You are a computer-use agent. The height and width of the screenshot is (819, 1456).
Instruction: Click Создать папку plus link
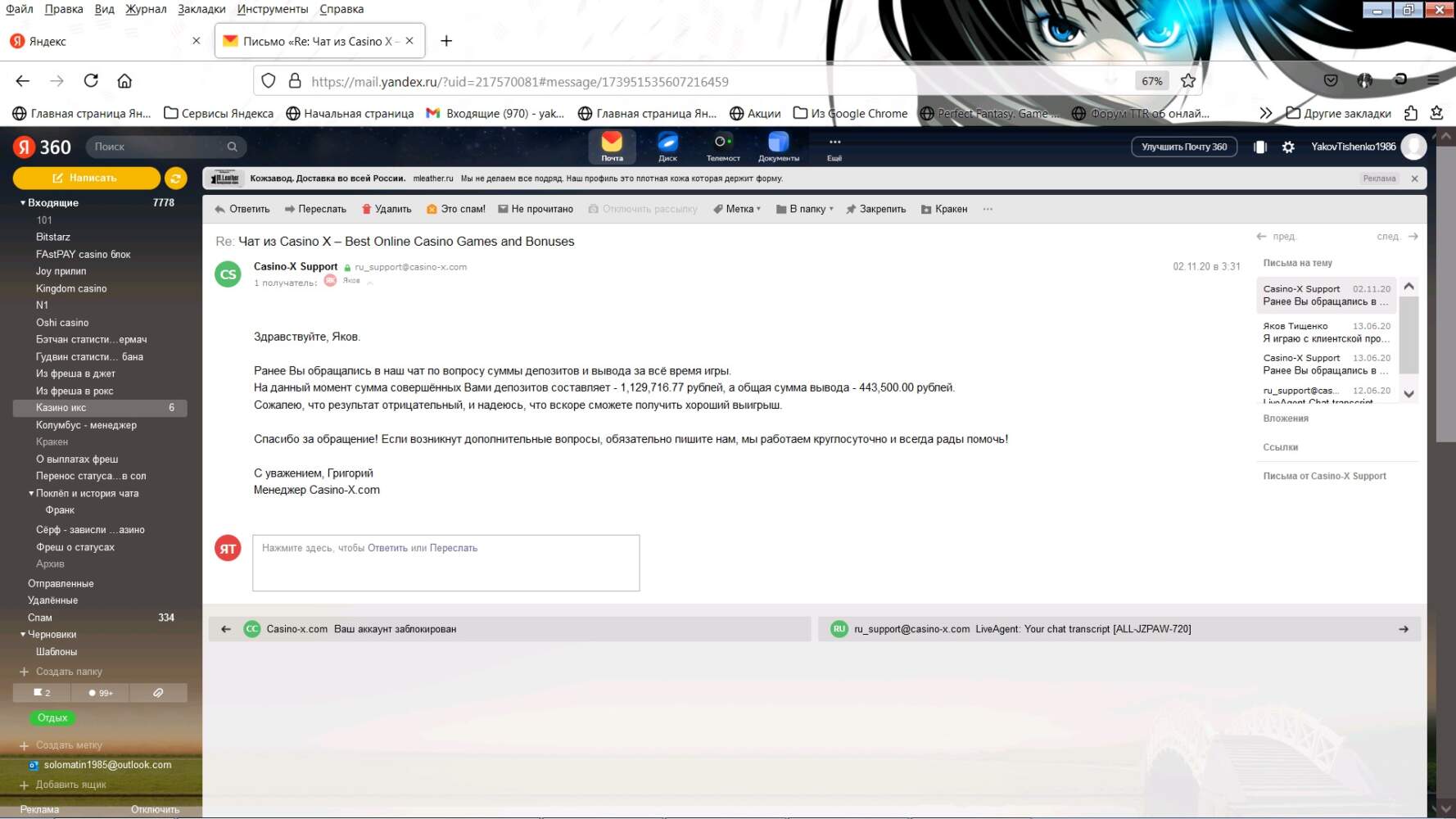tap(61, 672)
